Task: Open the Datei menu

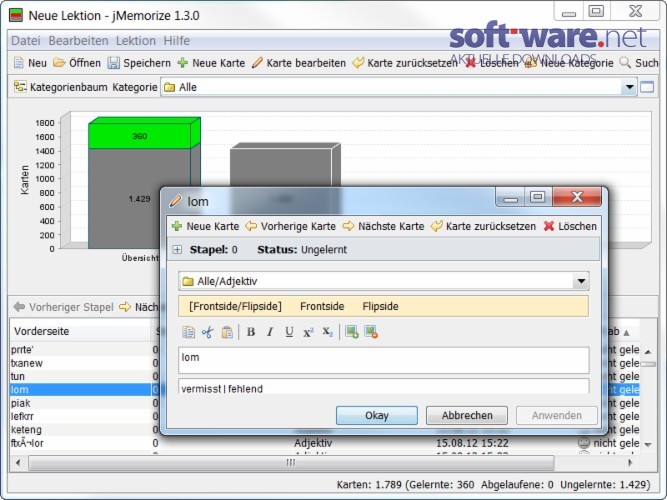Action: coord(26,41)
